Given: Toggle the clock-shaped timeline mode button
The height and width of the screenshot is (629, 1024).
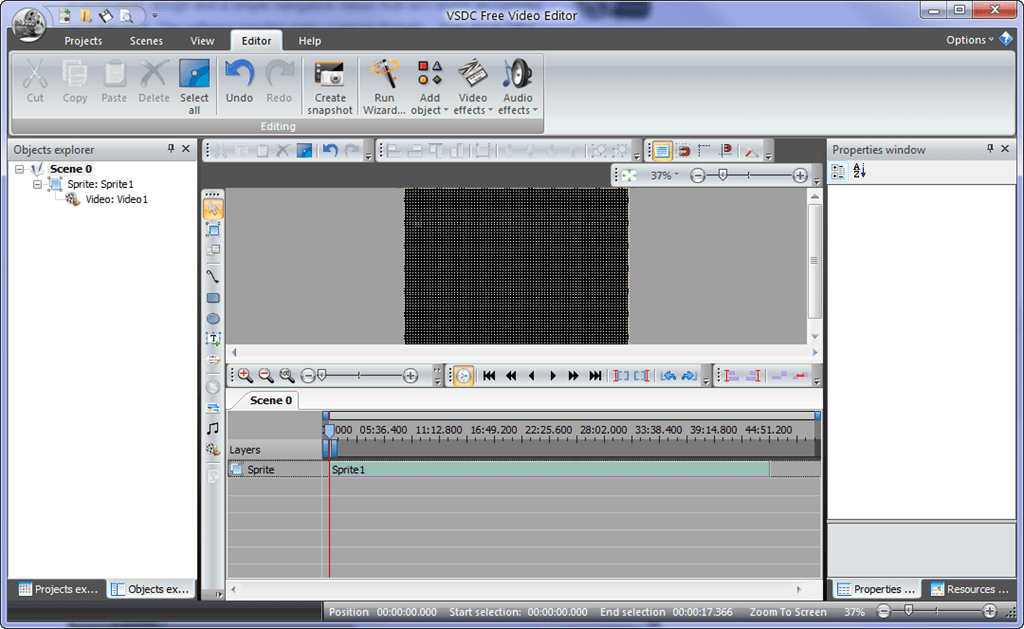Looking at the screenshot, I should [463, 376].
